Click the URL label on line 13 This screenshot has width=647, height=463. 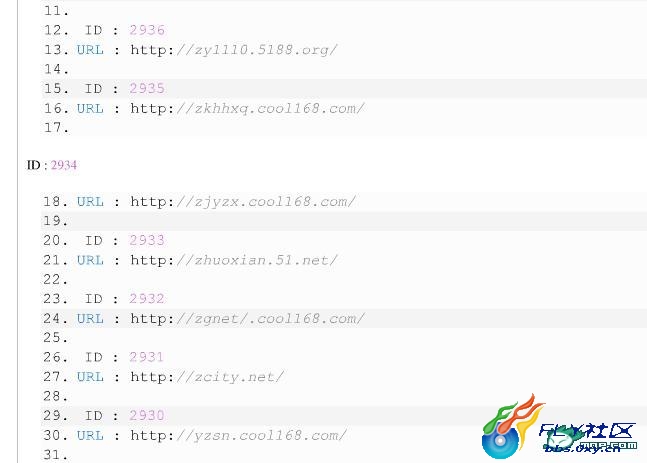pyautogui.click(x=90, y=50)
